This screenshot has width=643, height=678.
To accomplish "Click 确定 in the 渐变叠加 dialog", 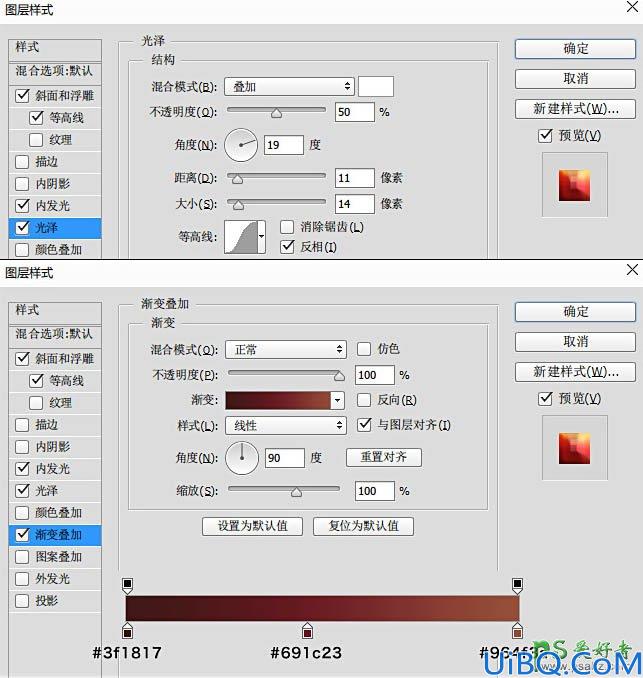I will [x=575, y=312].
